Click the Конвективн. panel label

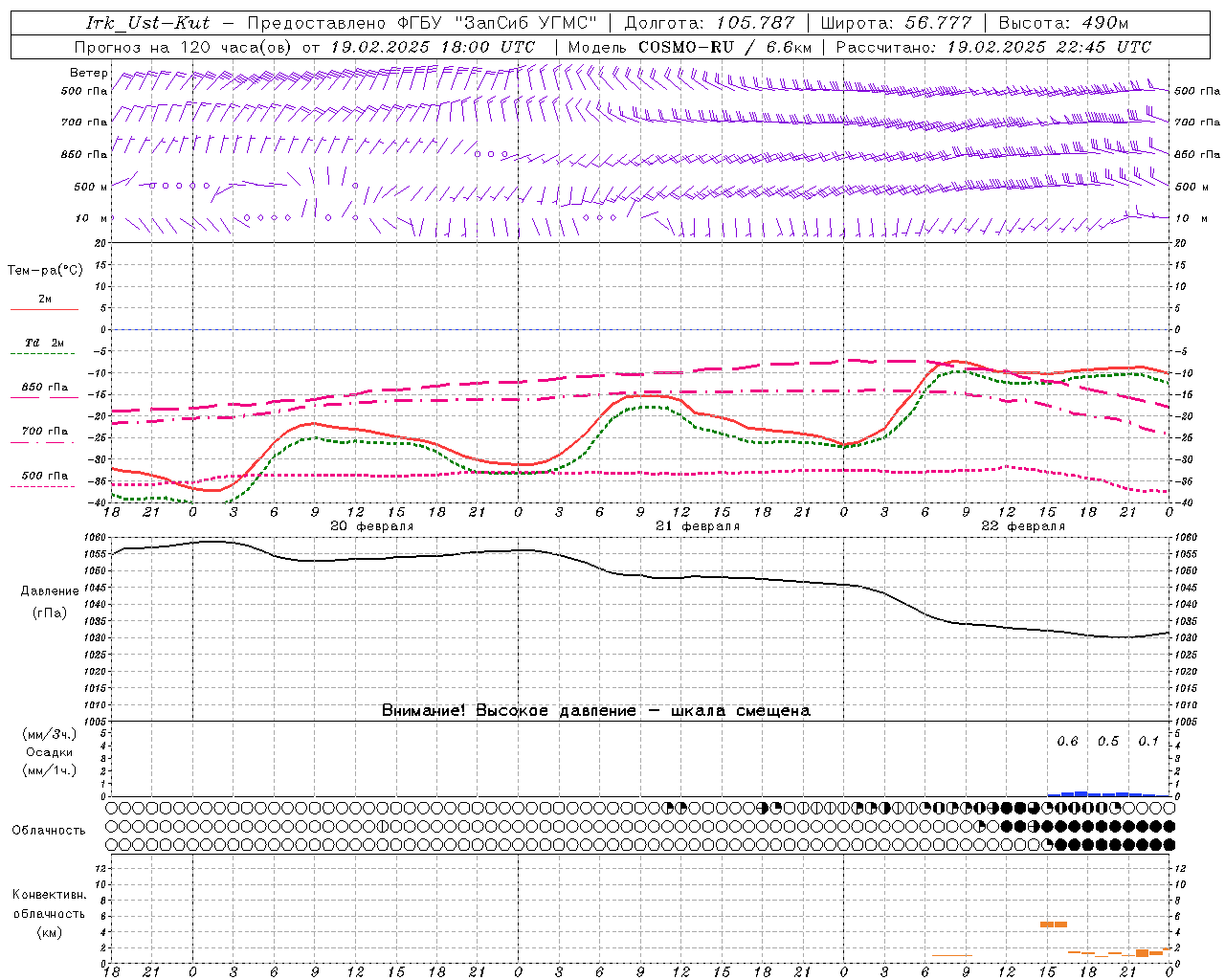(49, 895)
